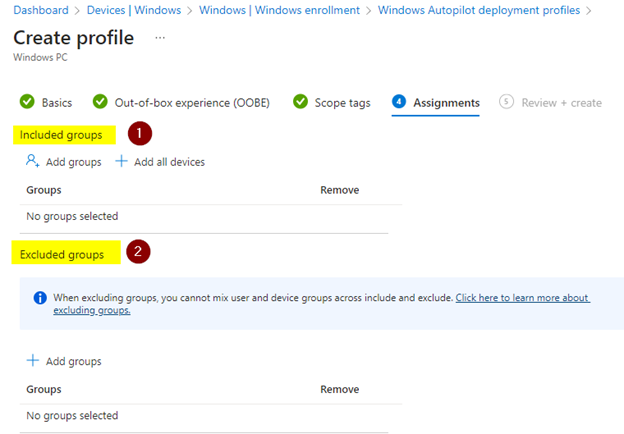Click the plus icon for Add all devices

pos(122,162)
